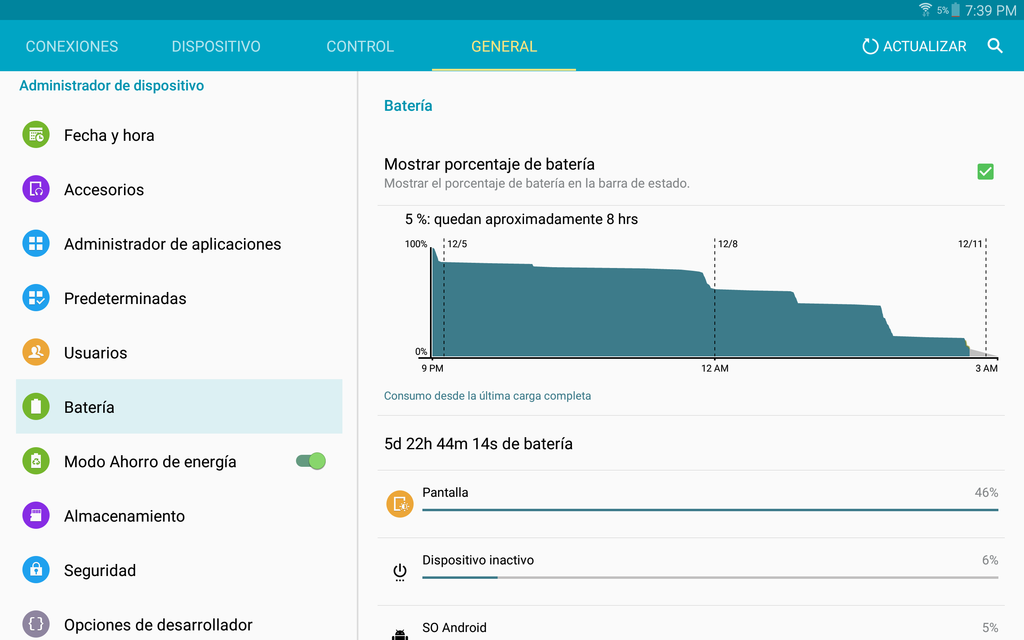This screenshot has height=640, width=1024.
Task: Tap the Opciones de desarrollador braces icon
Action: click(36, 624)
